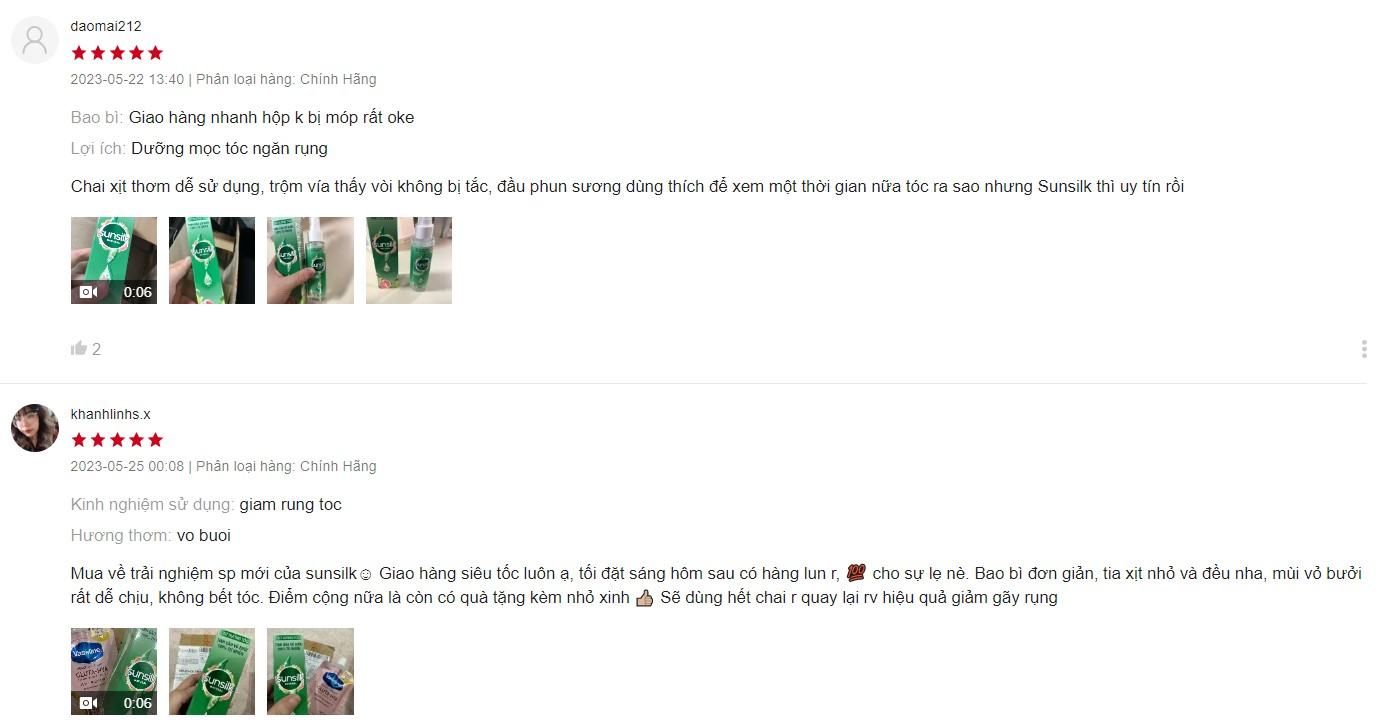
Task: Open daomai212's fourth photo of box and bottle
Action: click(409, 260)
